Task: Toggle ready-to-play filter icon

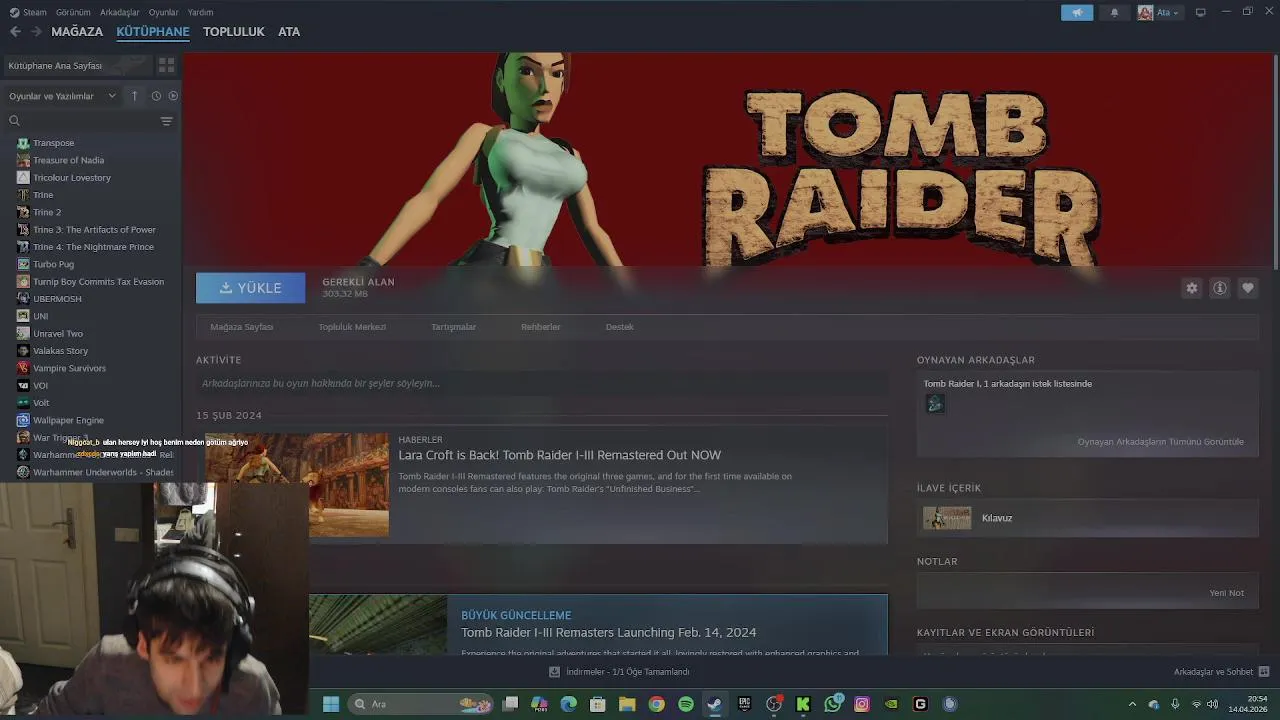Action: pyautogui.click(x=173, y=96)
